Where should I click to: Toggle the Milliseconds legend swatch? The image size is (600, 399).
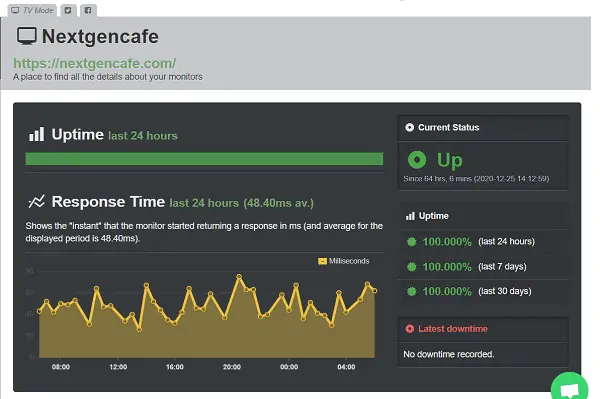point(322,261)
